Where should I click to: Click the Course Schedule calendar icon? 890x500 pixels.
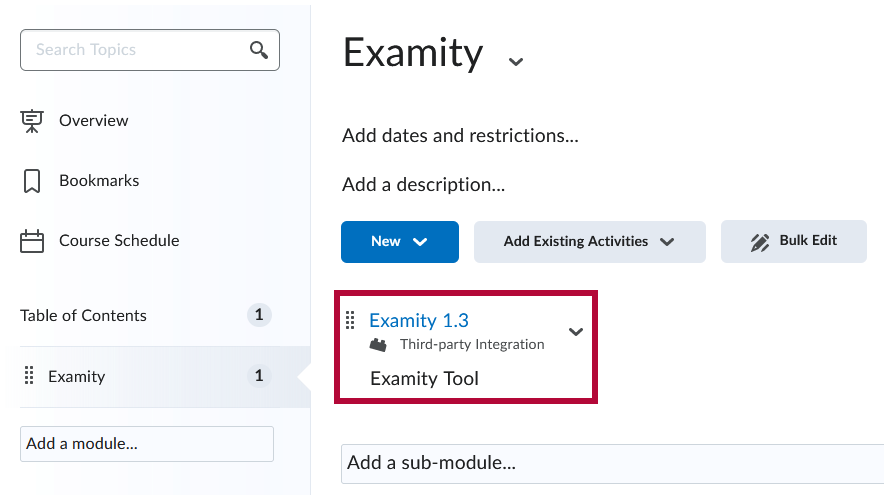[x=32, y=241]
